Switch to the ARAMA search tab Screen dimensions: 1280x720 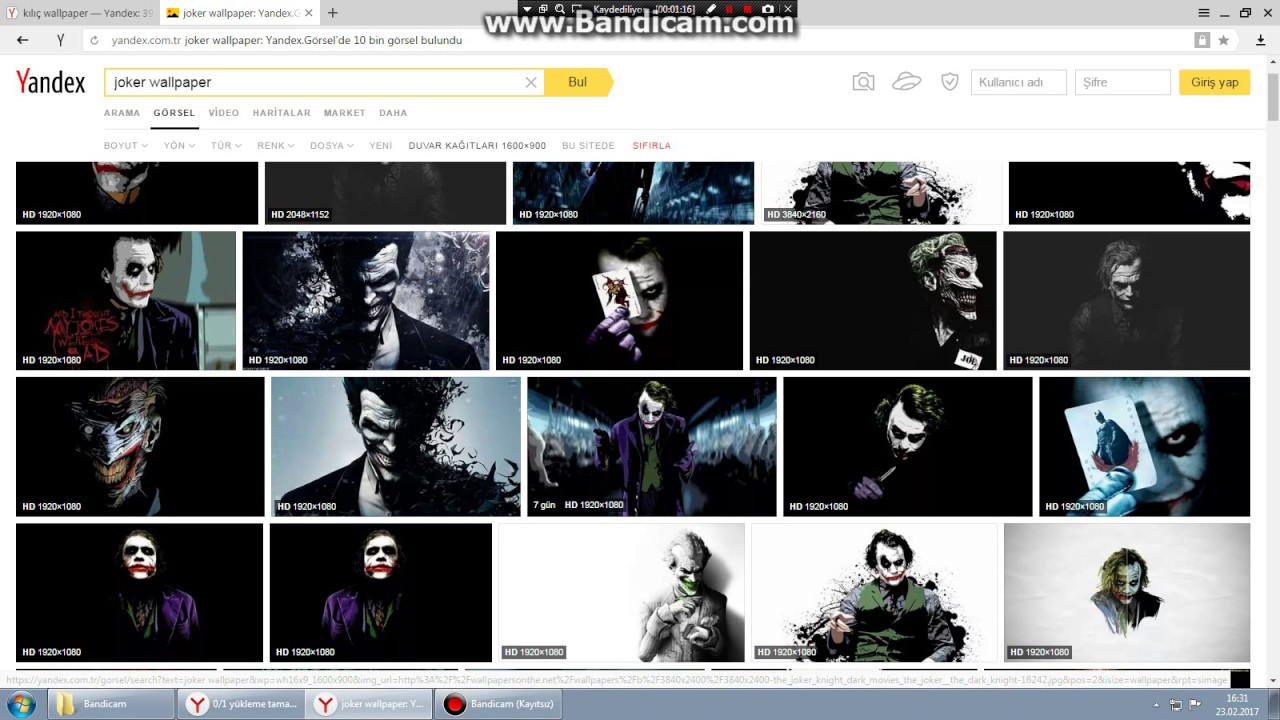coord(122,113)
